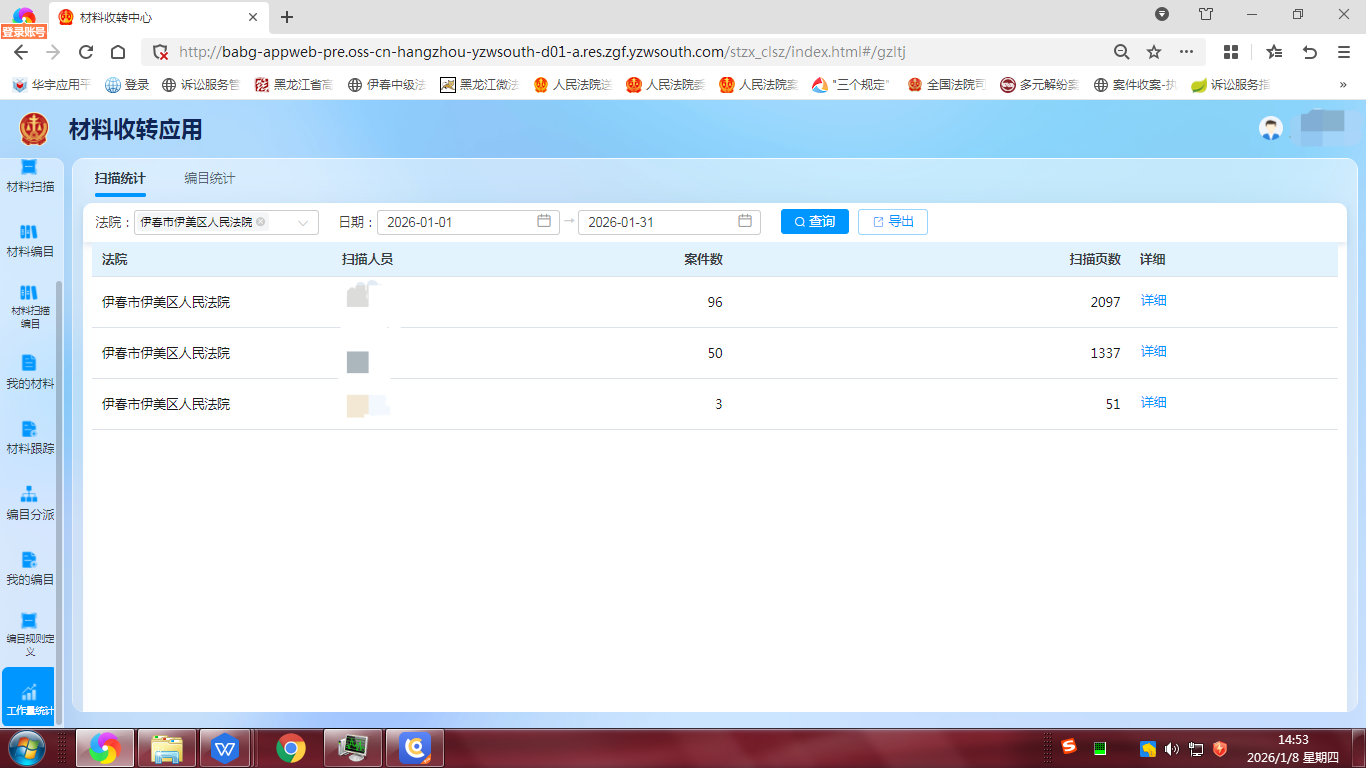Click the 导出 export button
Screen dimensions: 1366x768
point(892,222)
